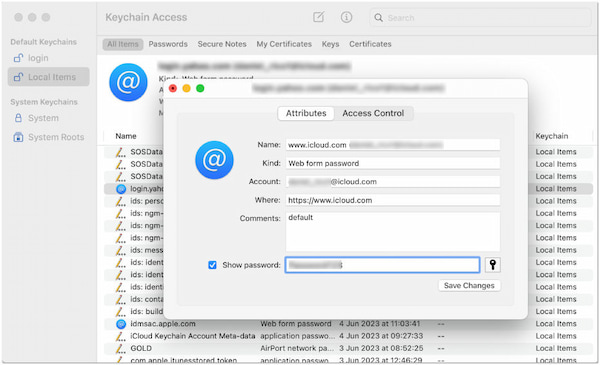Click the @ icon in main window header
The height and width of the screenshot is (365, 600).
tap(128, 82)
